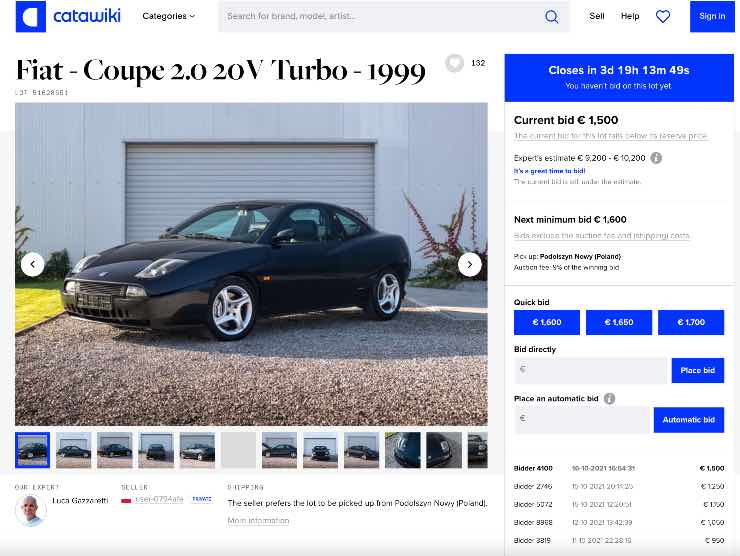Open favorites via header heart icon
Image resolution: width=740 pixels, height=556 pixels.
click(x=663, y=17)
